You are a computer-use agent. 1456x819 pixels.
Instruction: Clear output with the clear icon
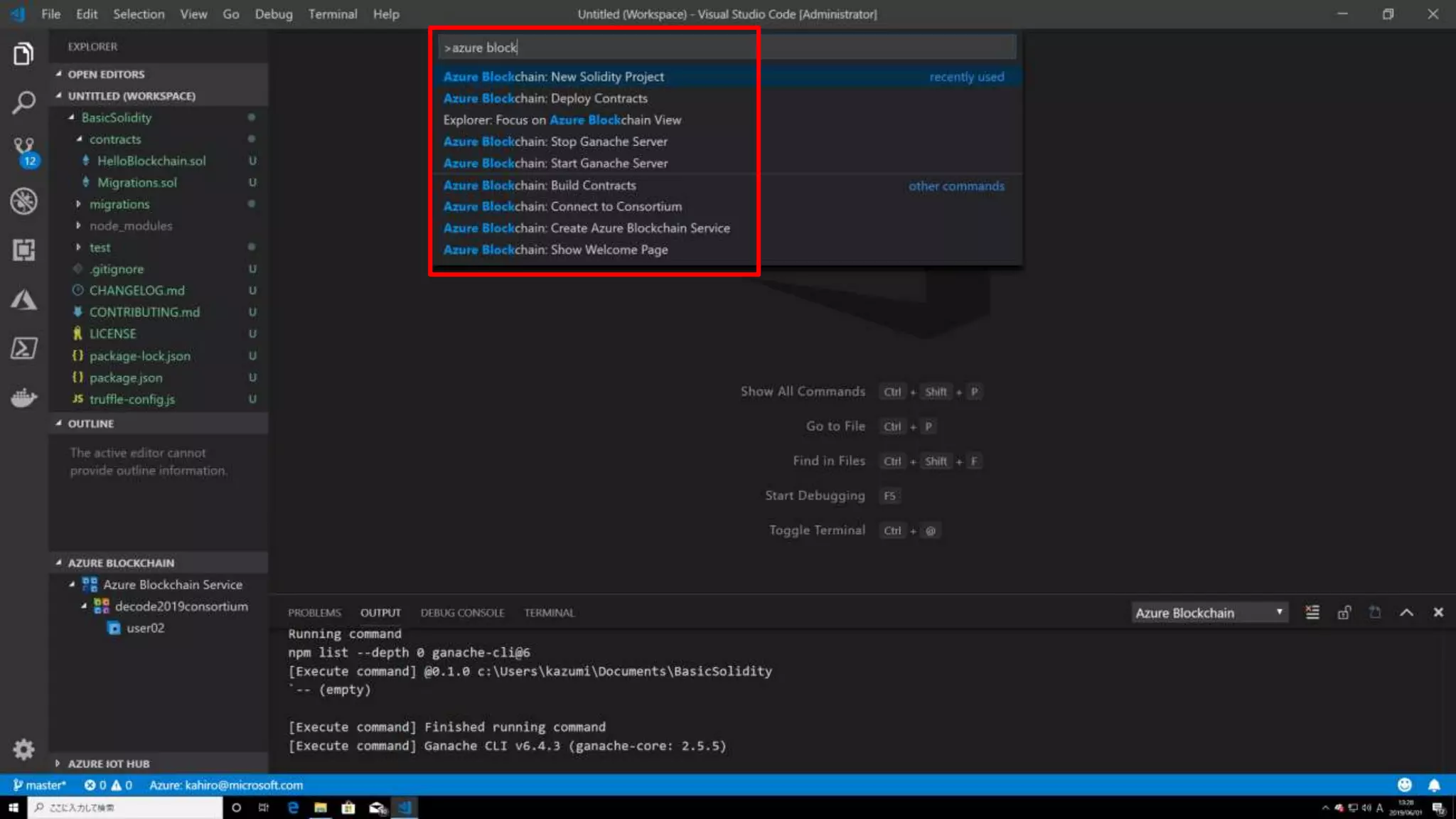[x=1312, y=612]
